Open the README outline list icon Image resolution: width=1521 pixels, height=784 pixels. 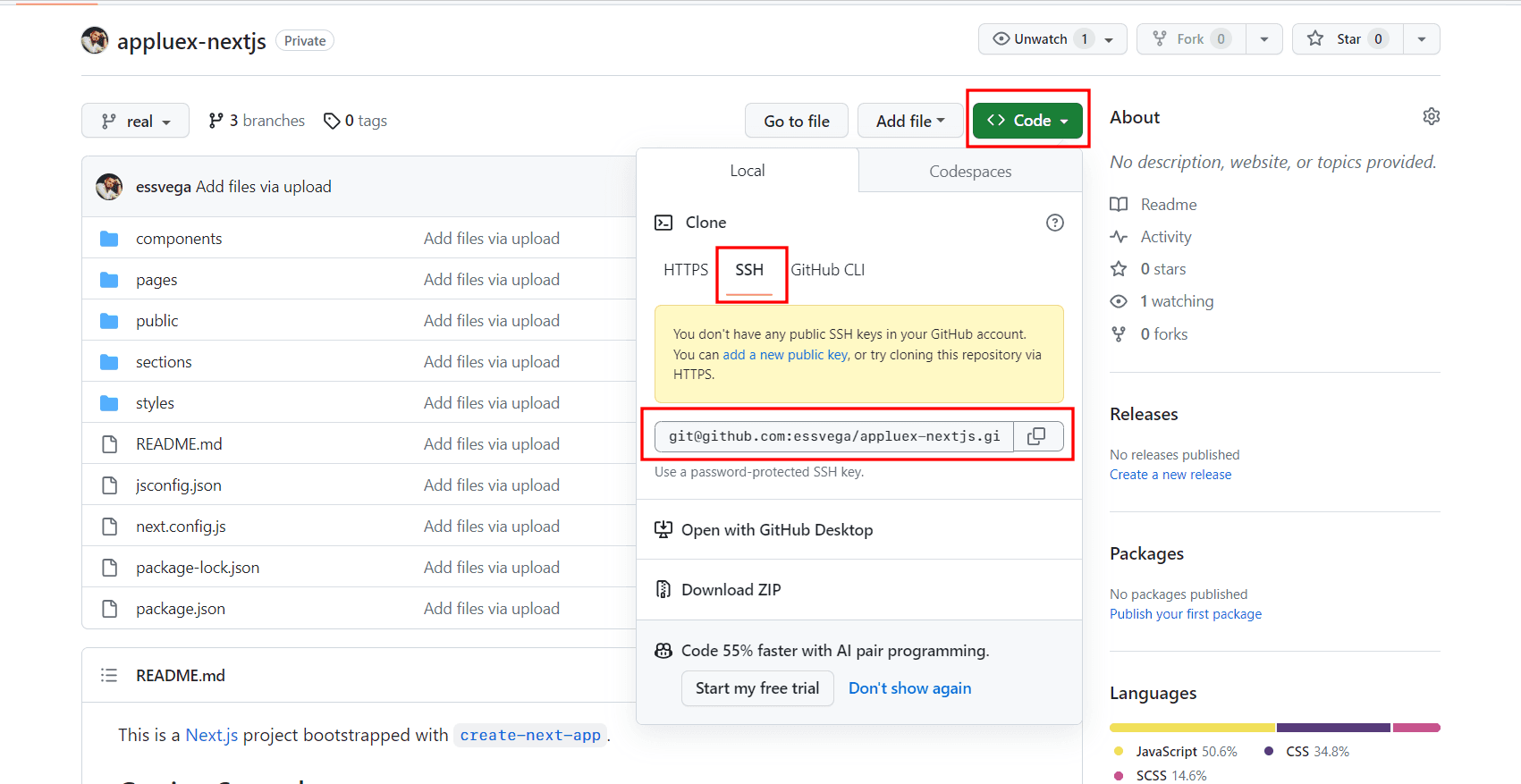coord(109,675)
